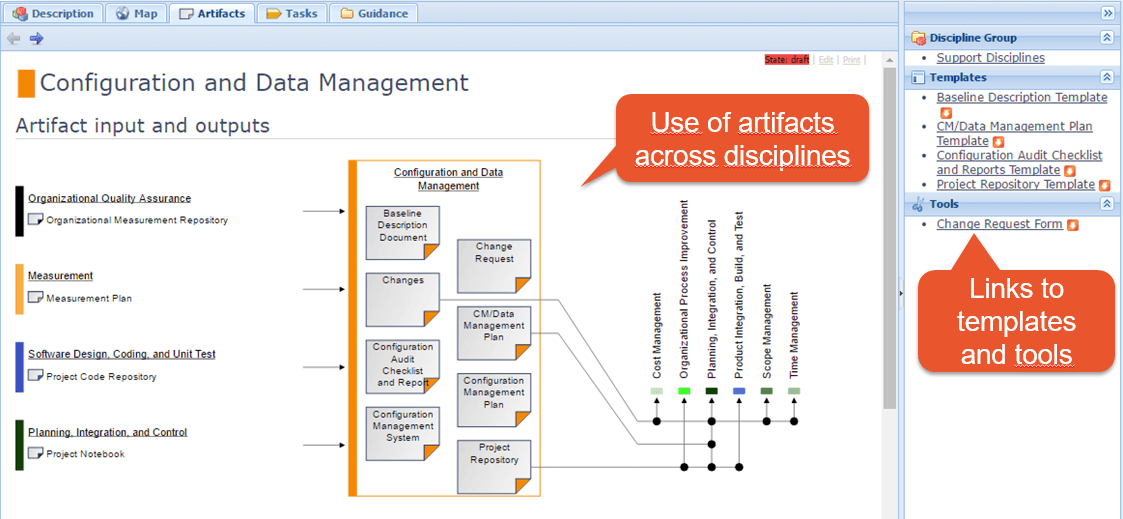Screen dimensions: 1123x519
Task: Click Planning, Integration, and Control dark swatch
Action: pyautogui.click(x=711, y=391)
